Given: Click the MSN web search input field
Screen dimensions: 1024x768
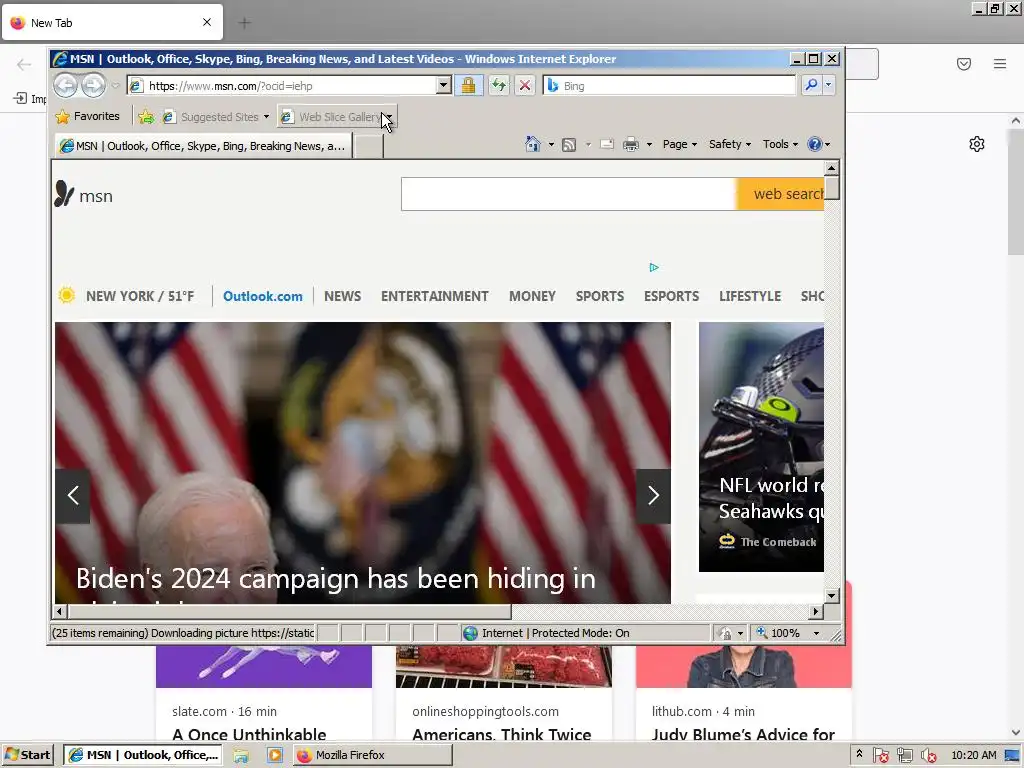Looking at the screenshot, I should [568, 194].
